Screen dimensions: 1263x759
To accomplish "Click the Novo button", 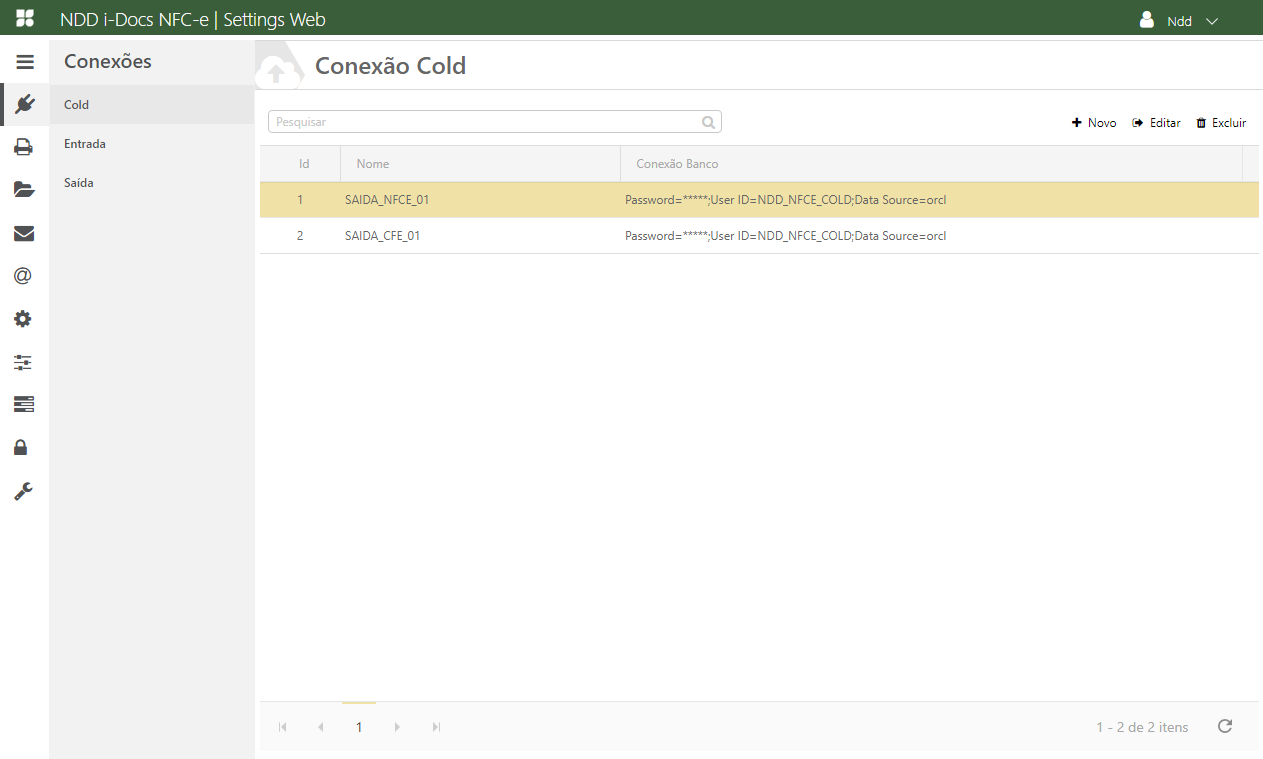I will (x=1094, y=123).
